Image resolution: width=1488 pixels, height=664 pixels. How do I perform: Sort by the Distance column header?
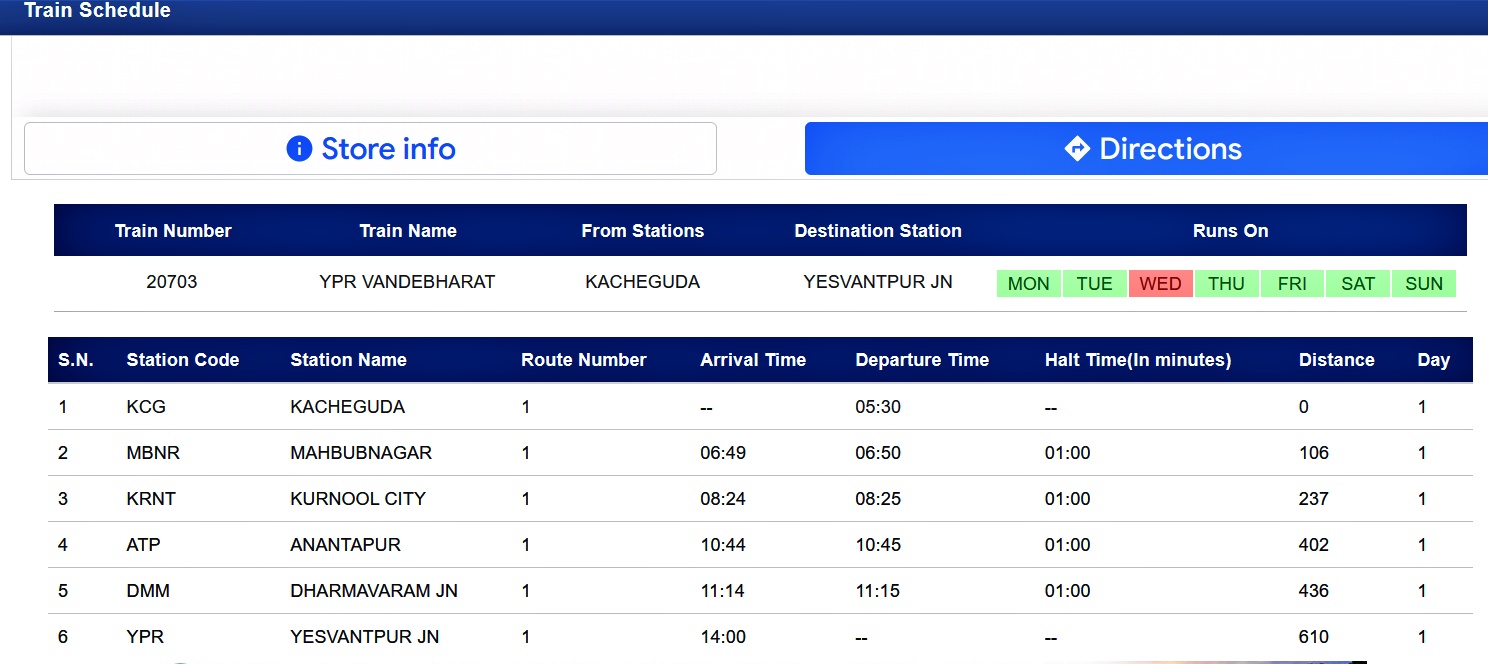tap(1337, 360)
